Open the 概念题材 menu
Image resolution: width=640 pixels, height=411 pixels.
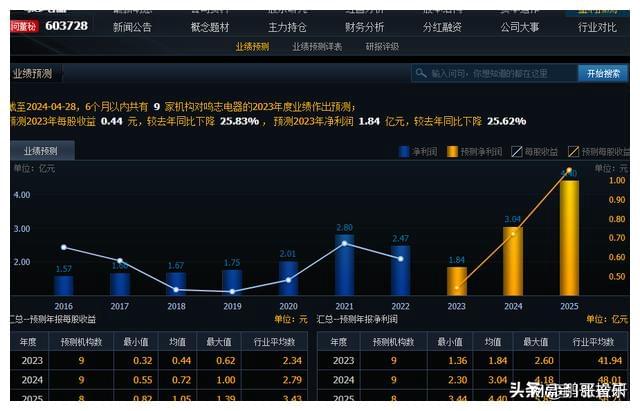click(210, 27)
